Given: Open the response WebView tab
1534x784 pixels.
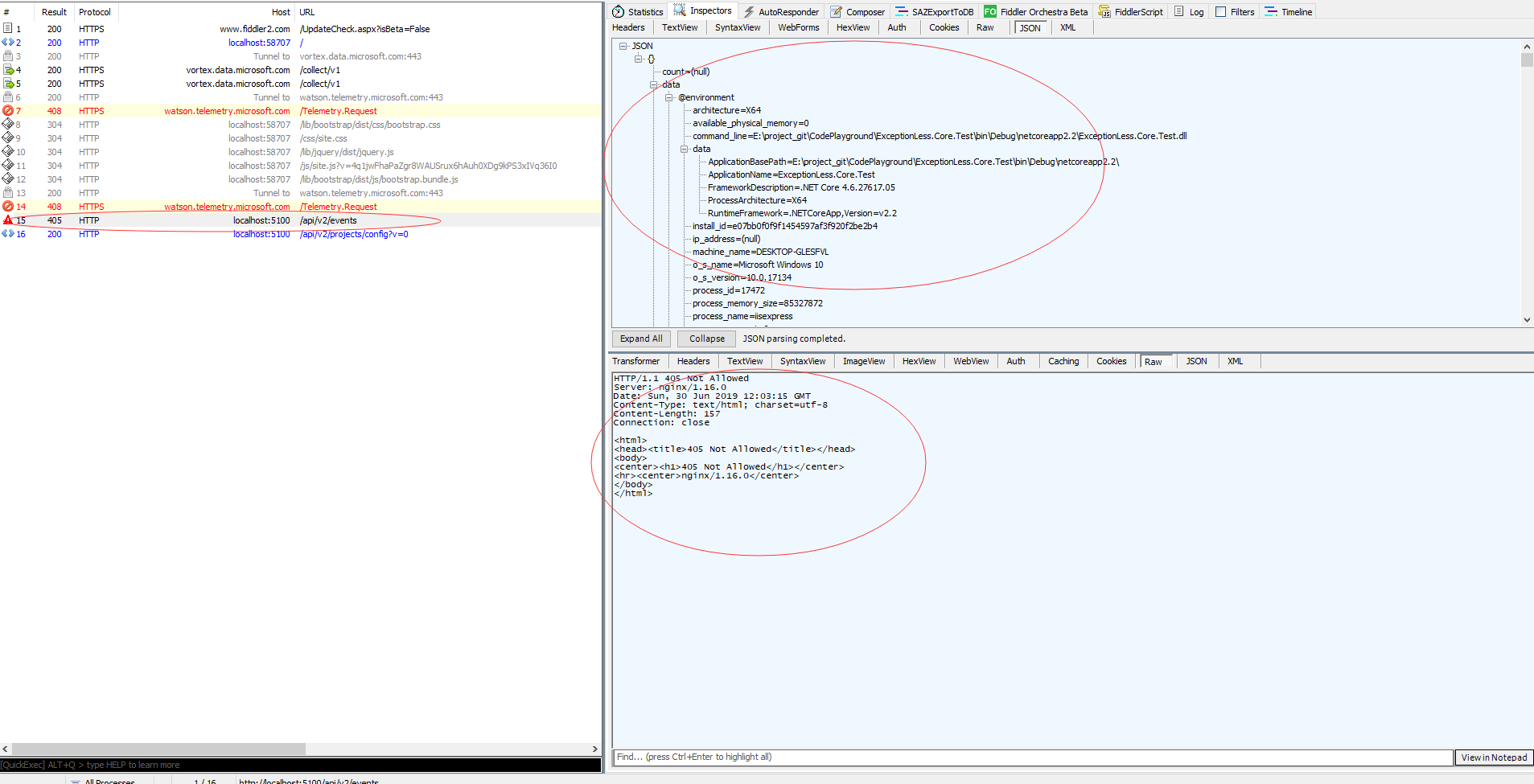Looking at the screenshot, I should (971, 361).
